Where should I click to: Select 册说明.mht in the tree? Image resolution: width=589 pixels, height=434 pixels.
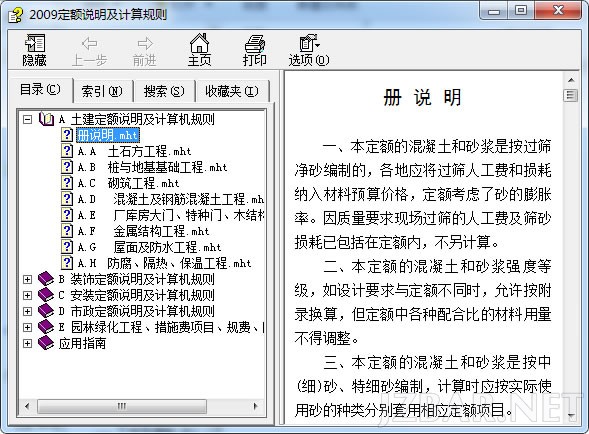[x=107, y=135]
